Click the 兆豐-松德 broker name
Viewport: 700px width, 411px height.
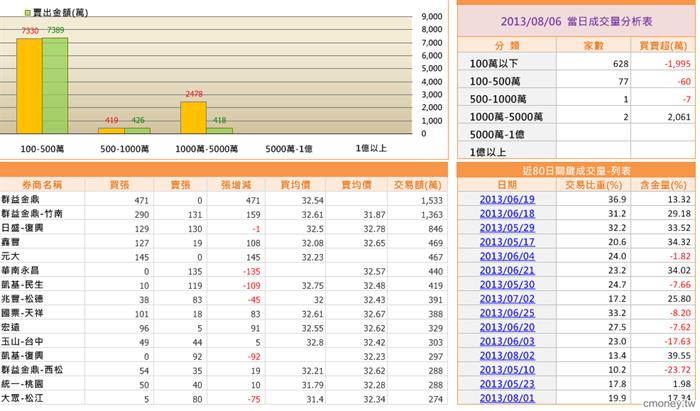pyautogui.click(x=22, y=299)
